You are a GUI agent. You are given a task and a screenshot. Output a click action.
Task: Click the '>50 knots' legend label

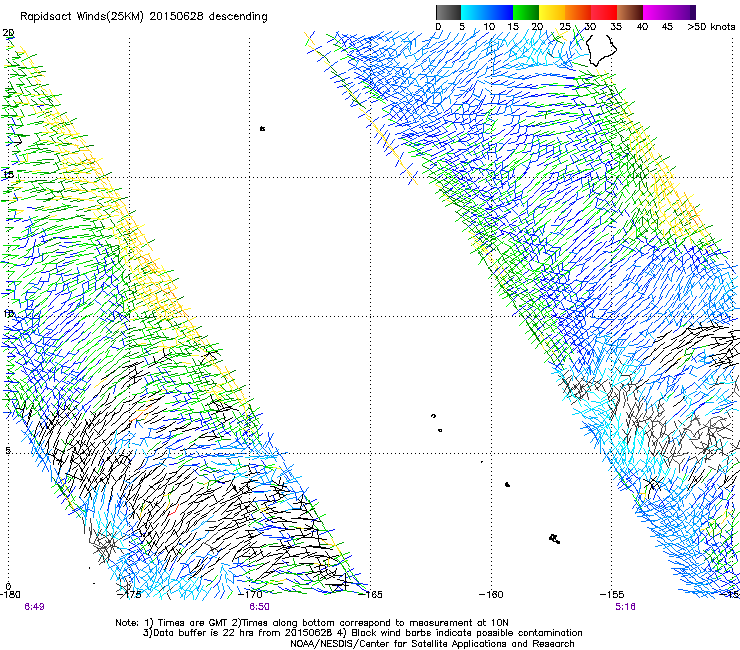click(711, 27)
